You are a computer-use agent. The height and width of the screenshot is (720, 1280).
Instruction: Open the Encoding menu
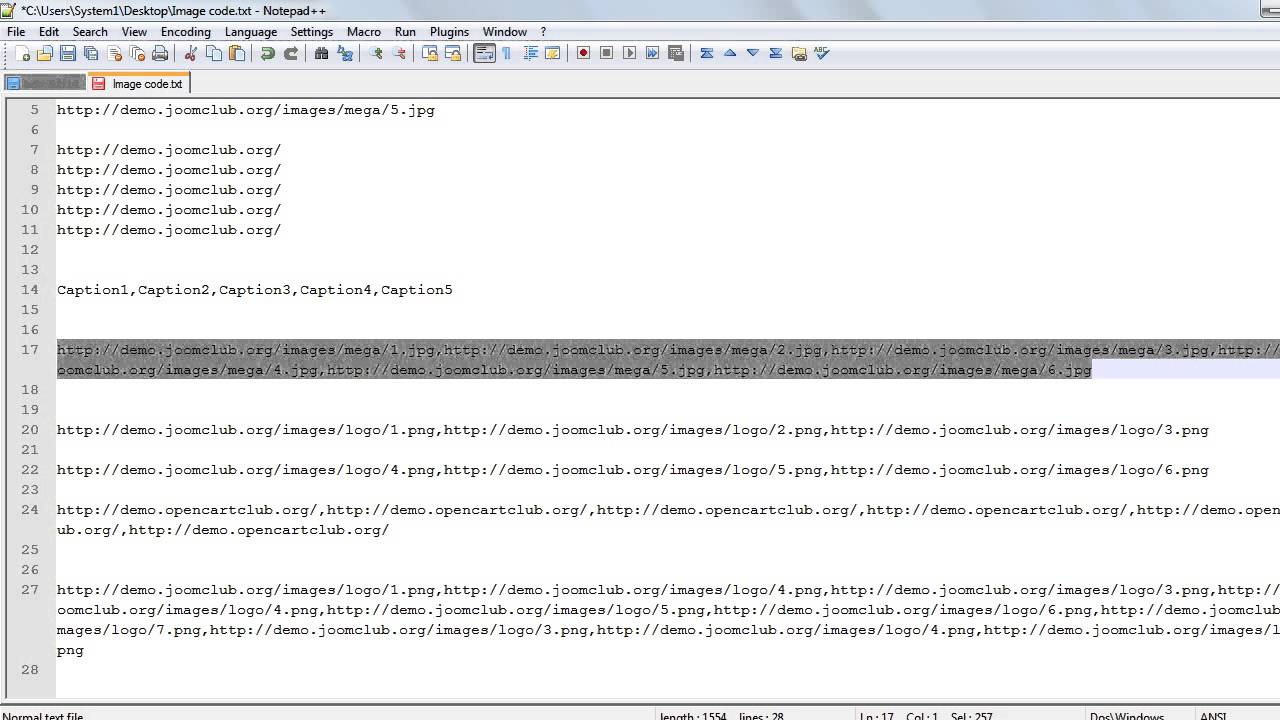pos(186,32)
